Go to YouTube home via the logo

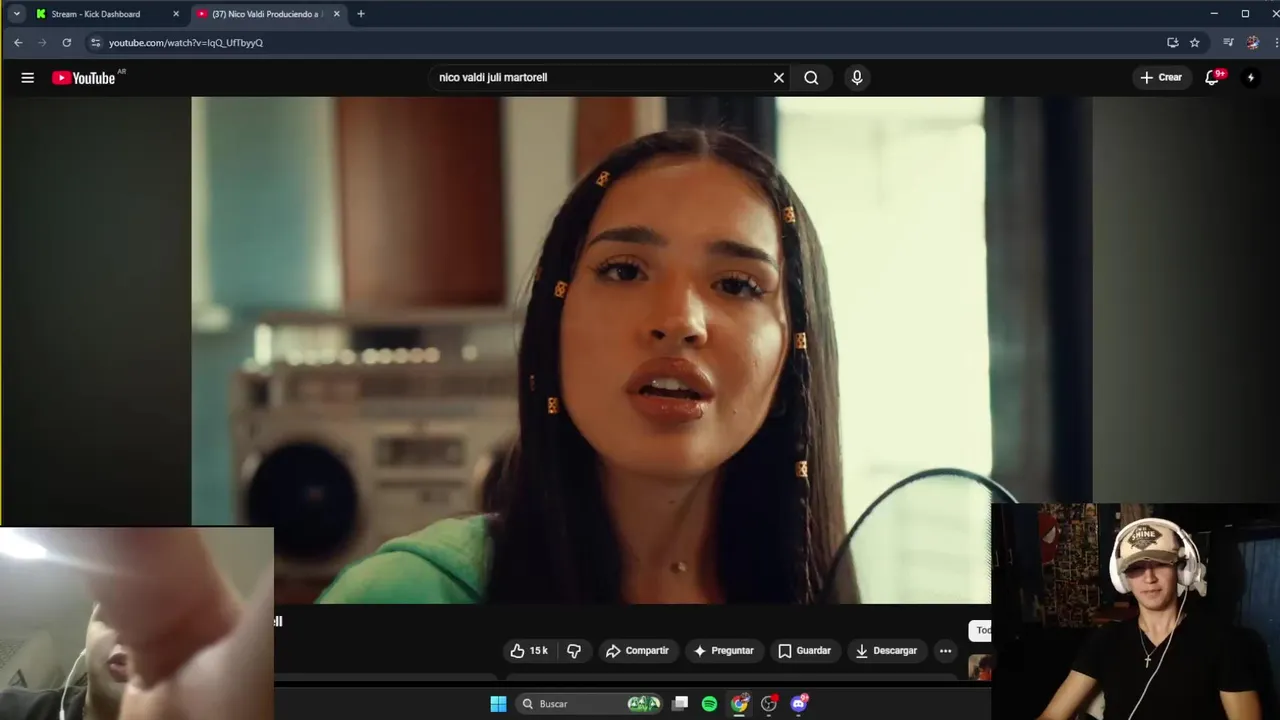84,78
